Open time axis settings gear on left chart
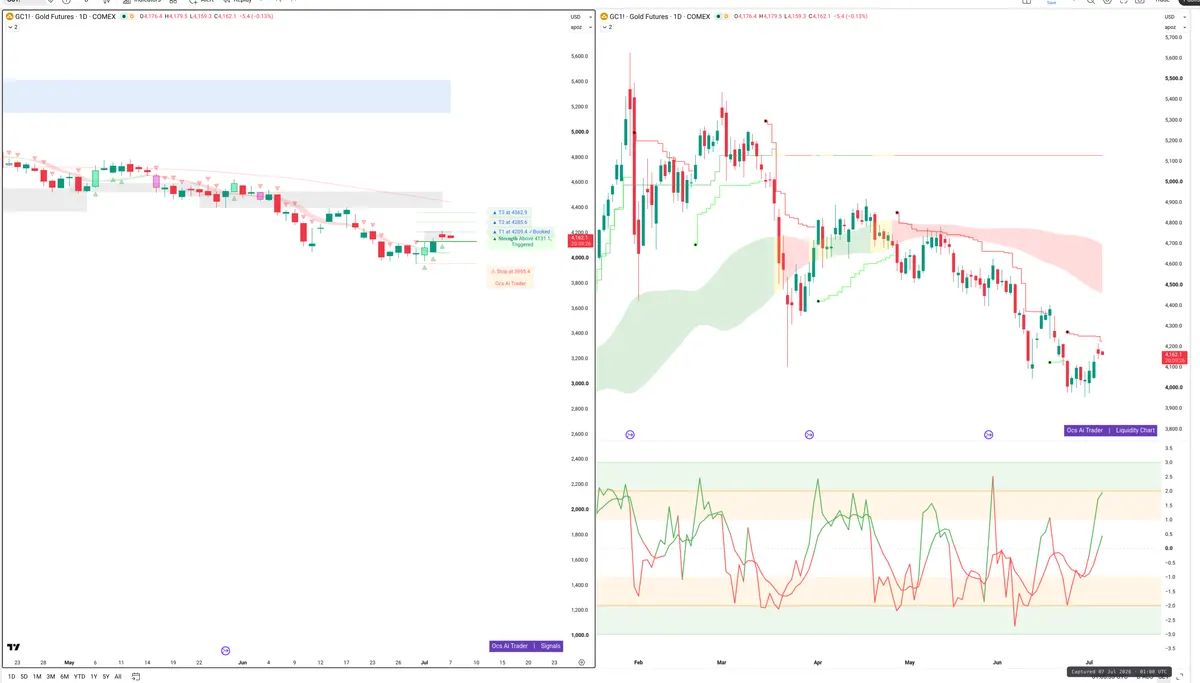Screen dimensions: 1200x683 click(x=581, y=662)
